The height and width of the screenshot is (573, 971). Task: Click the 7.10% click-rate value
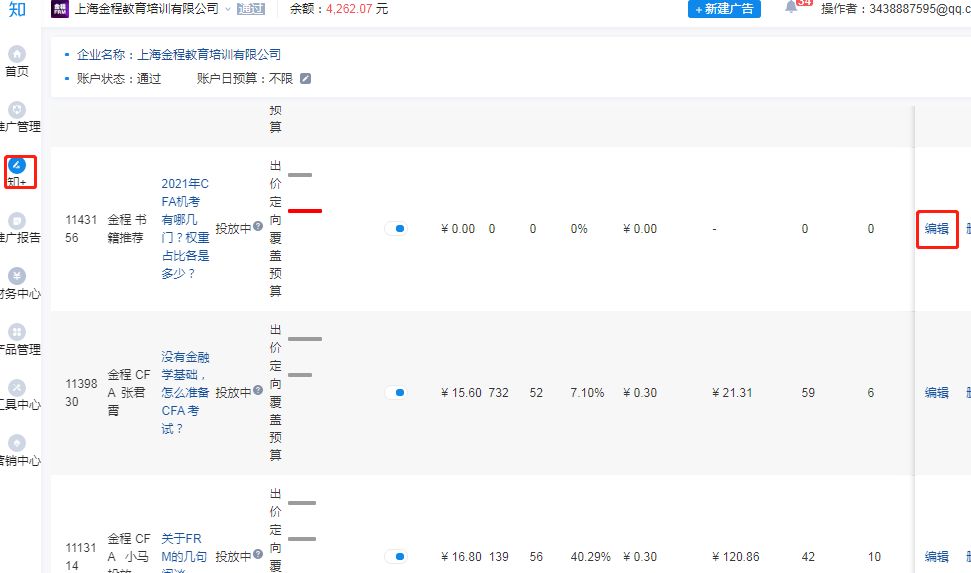click(x=587, y=393)
